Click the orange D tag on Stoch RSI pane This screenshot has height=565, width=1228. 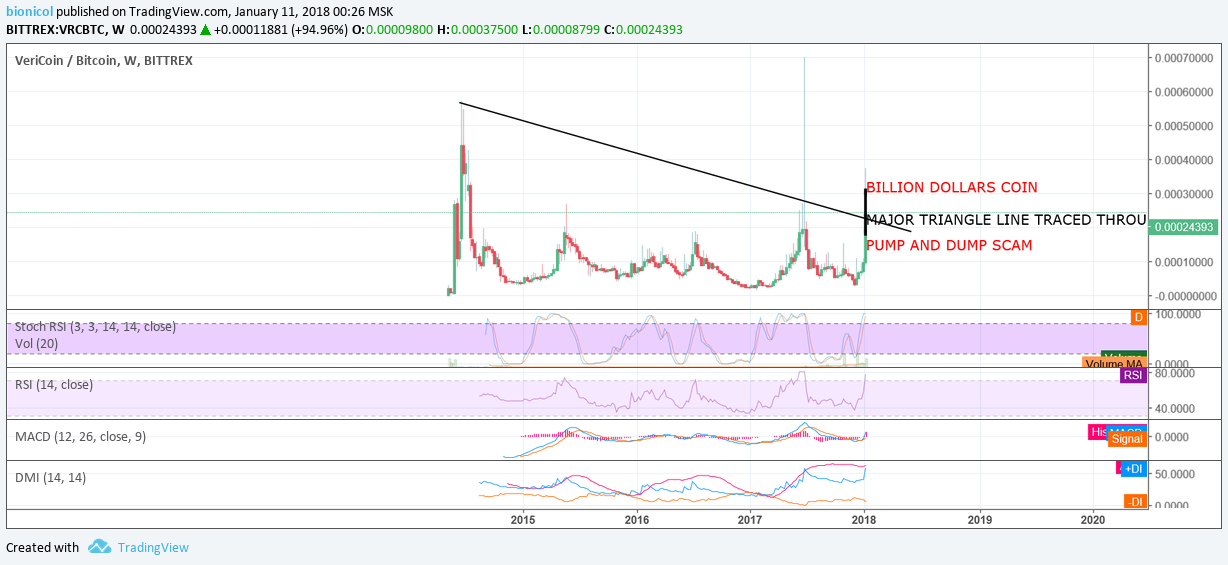point(1138,317)
